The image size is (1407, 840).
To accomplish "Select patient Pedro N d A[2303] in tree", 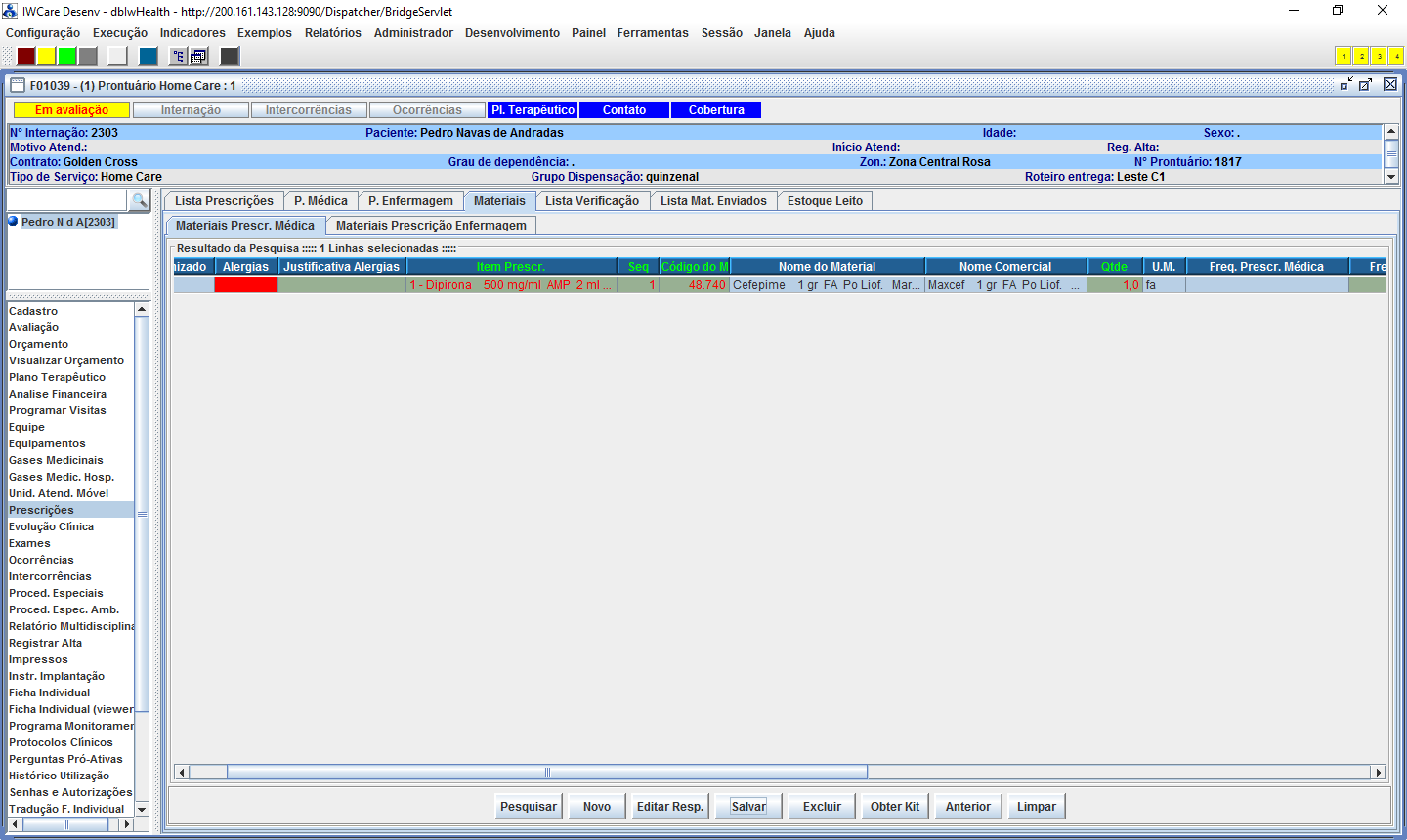I will point(67,222).
